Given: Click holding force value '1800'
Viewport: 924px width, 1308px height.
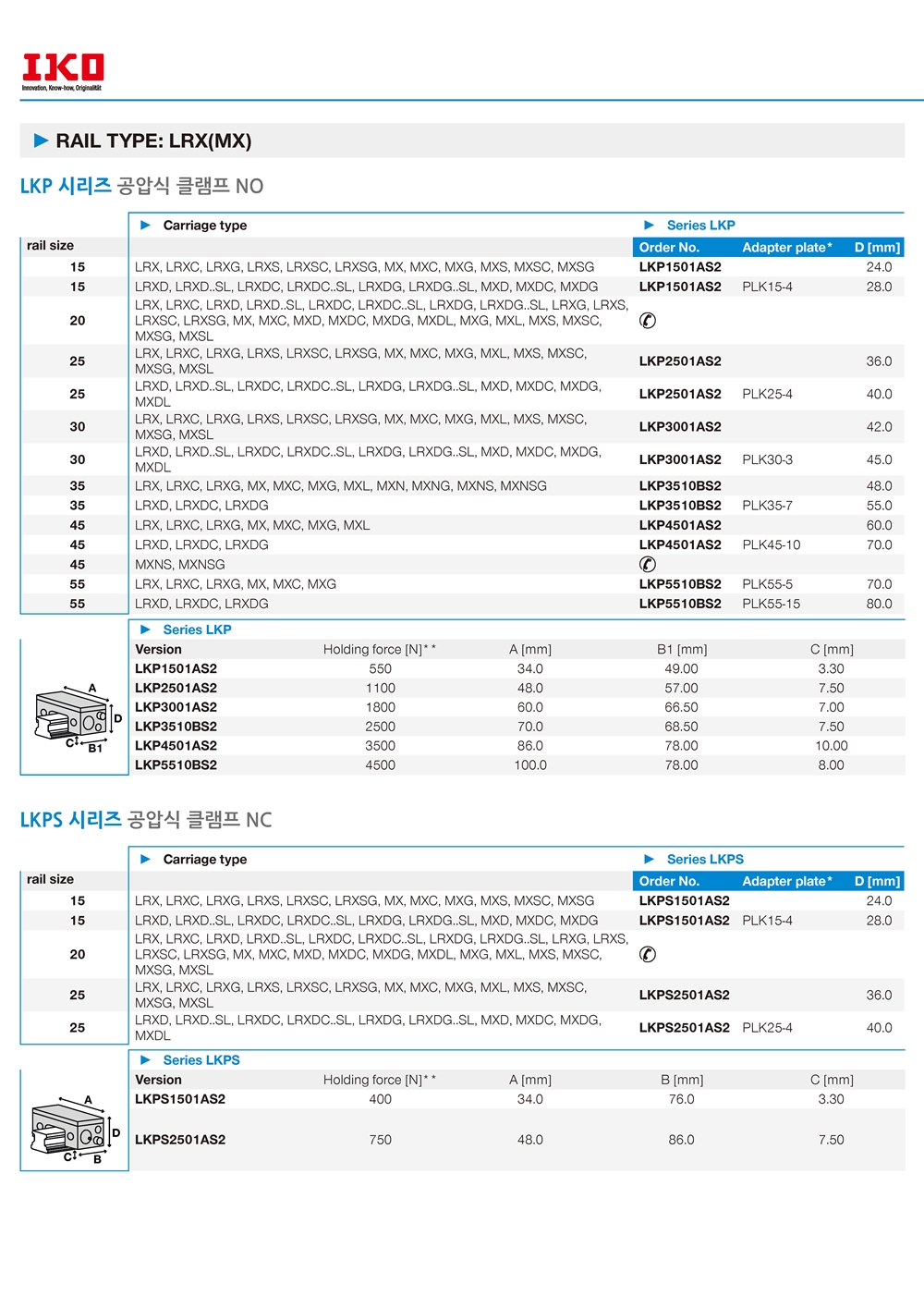Looking at the screenshot, I should (380, 707).
